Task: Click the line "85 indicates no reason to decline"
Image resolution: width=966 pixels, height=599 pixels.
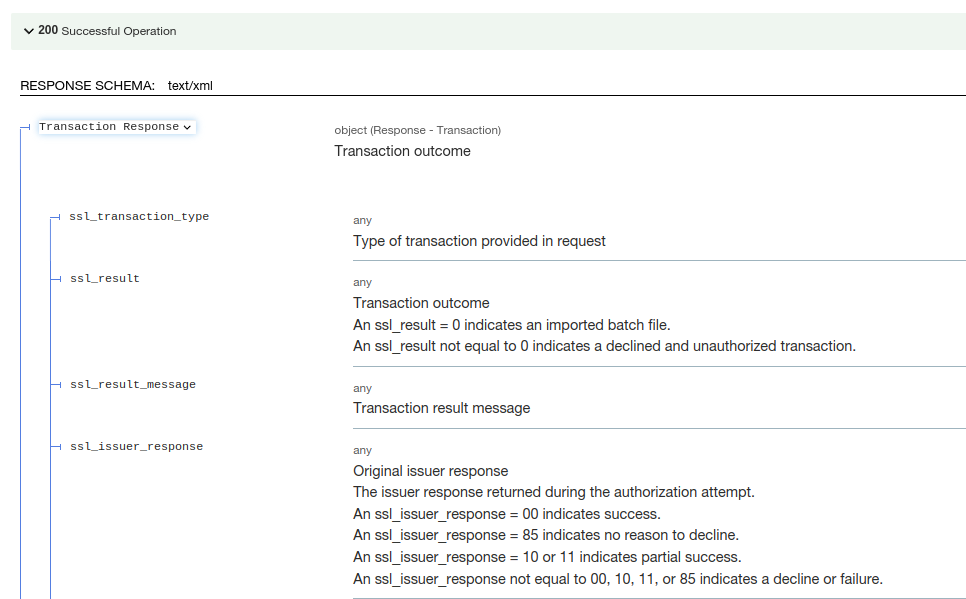Action: 546,535
